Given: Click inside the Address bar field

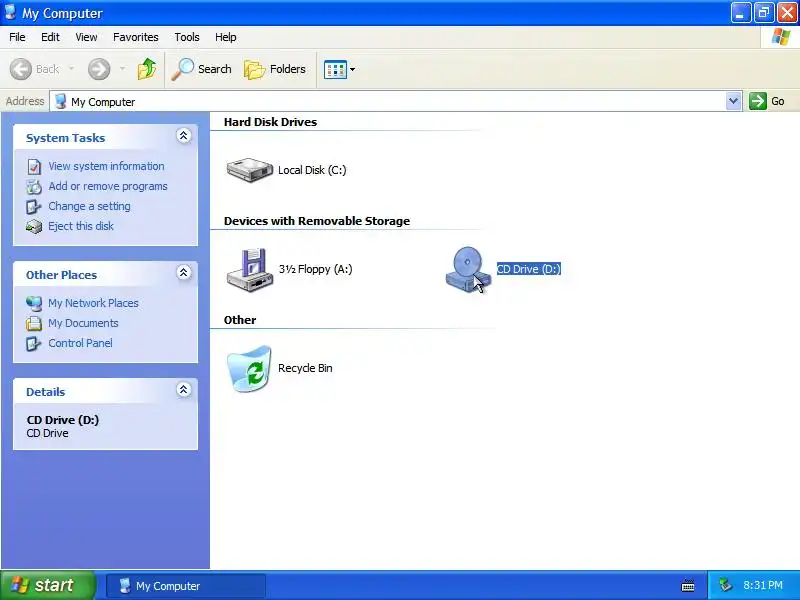Looking at the screenshot, I should point(388,101).
